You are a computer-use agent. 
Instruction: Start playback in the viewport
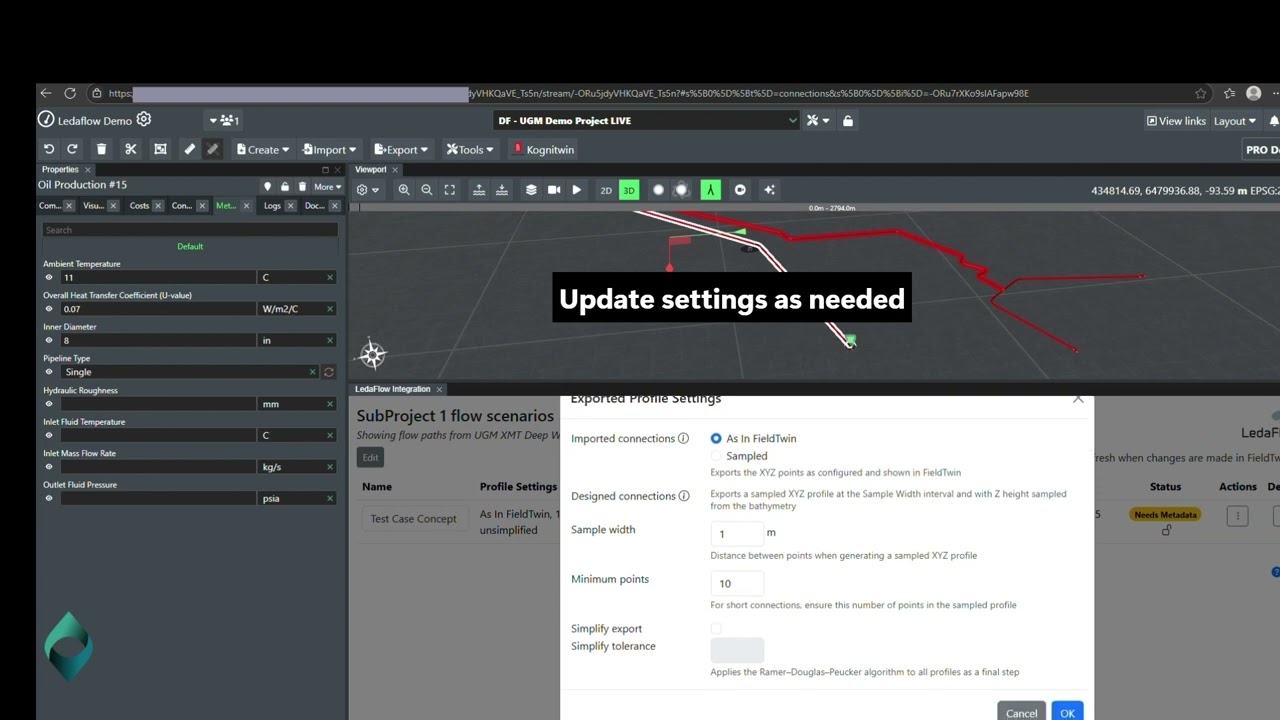[x=577, y=190]
